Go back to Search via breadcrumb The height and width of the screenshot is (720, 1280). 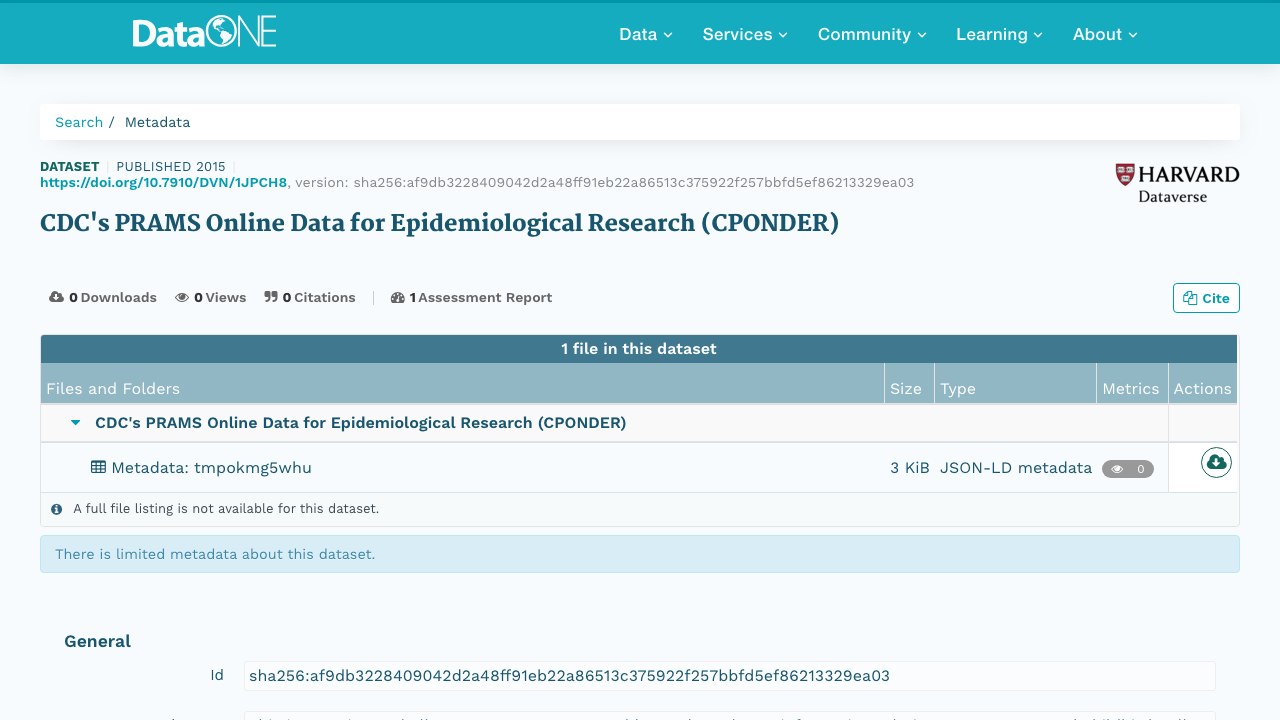(79, 122)
